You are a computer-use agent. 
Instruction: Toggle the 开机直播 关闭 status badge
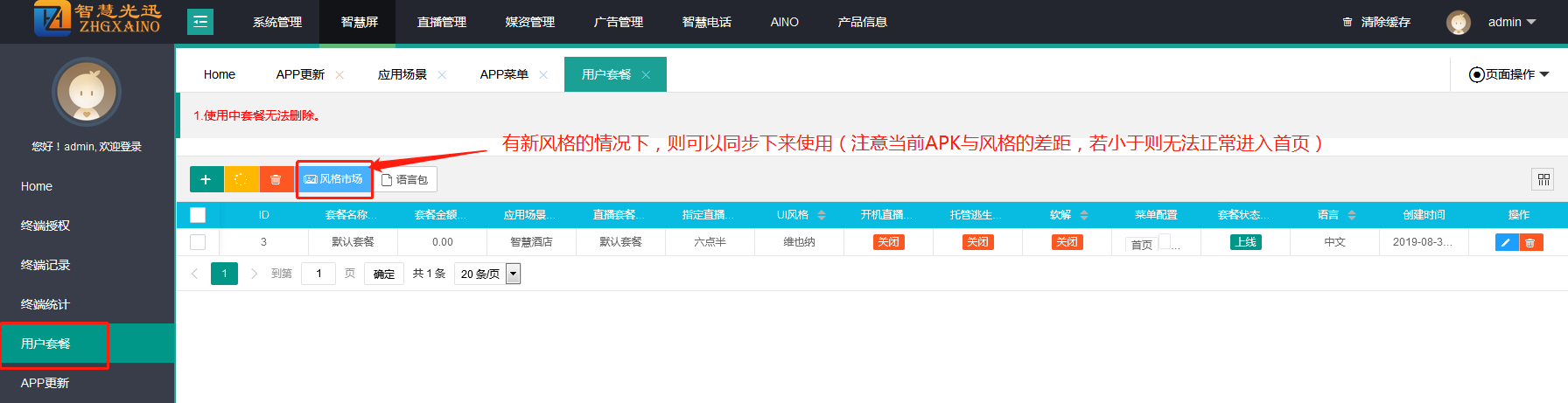(x=888, y=242)
